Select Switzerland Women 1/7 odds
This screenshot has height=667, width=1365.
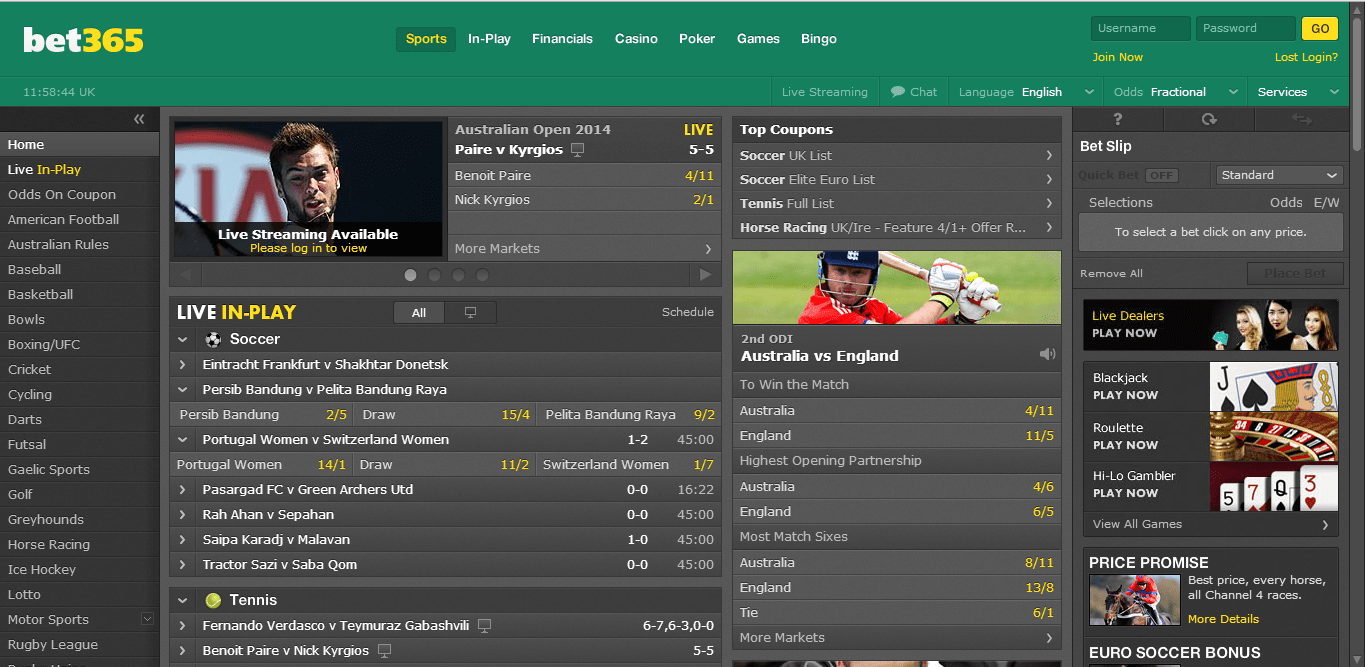[628, 465]
